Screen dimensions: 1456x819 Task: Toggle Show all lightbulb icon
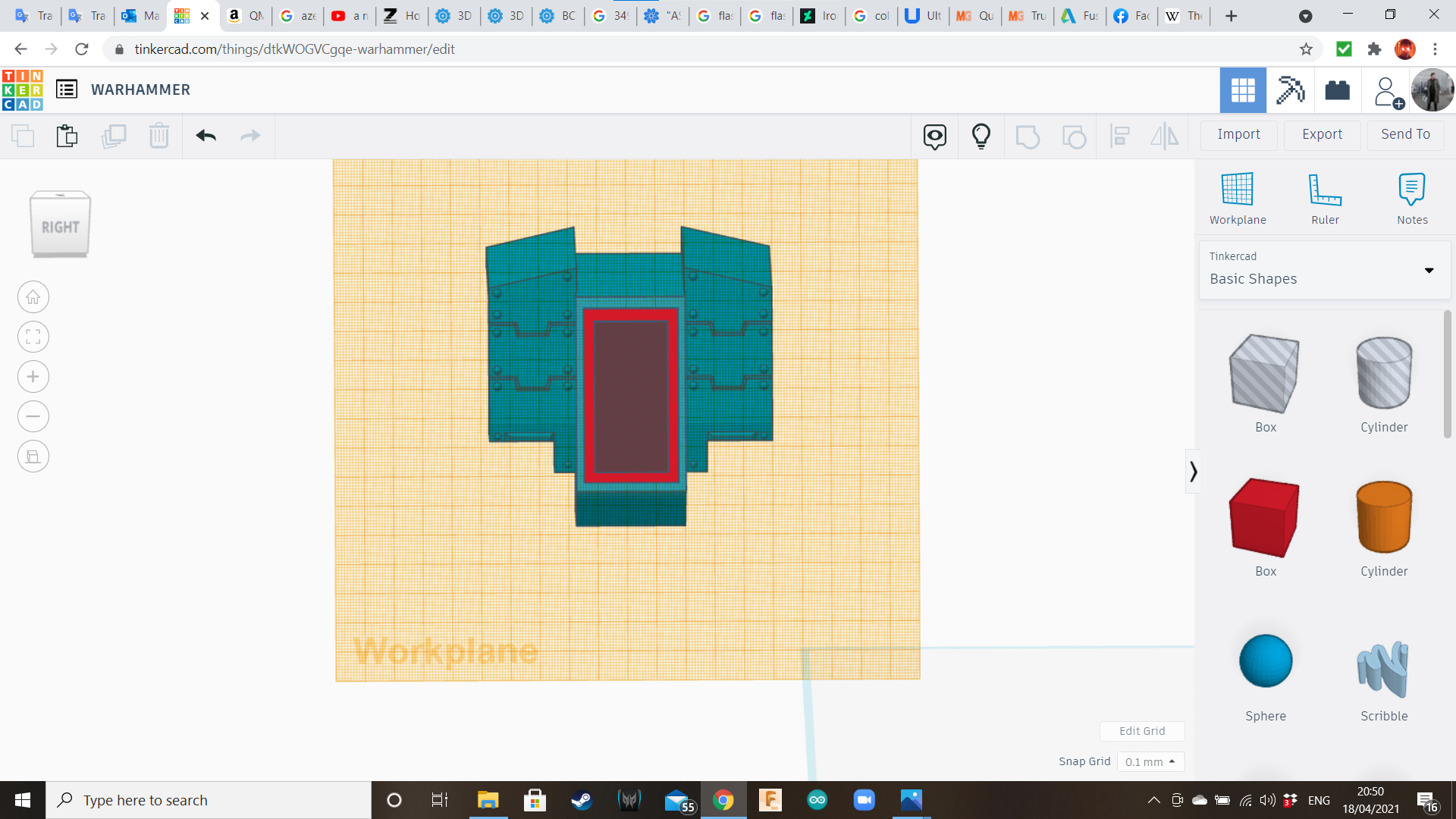[x=981, y=136]
